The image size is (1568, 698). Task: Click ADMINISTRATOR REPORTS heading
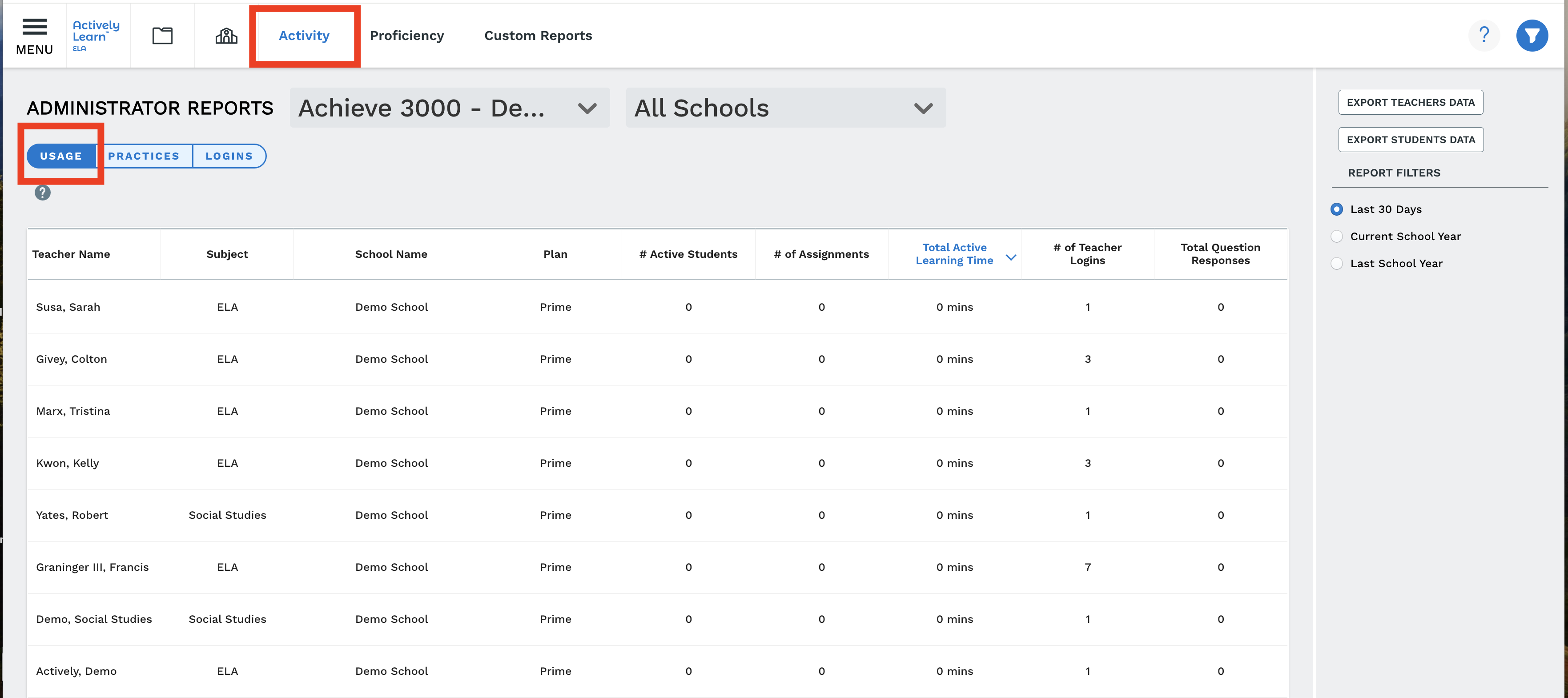point(150,108)
